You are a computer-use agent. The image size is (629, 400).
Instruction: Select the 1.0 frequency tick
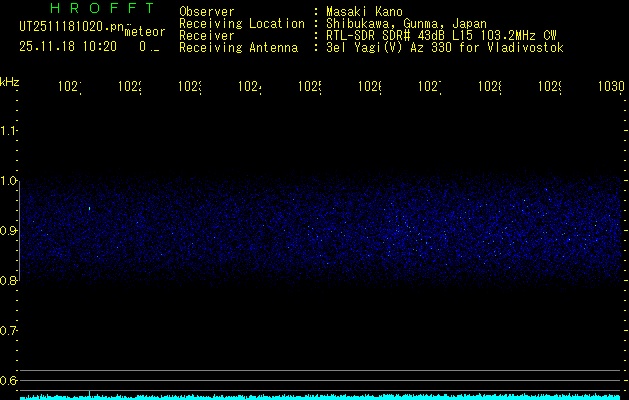[x=9, y=181]
